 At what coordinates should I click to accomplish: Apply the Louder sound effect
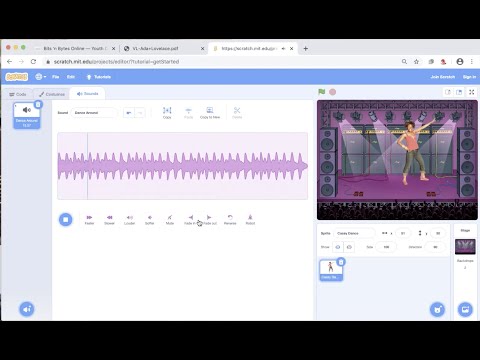click(x=129, y=220)
